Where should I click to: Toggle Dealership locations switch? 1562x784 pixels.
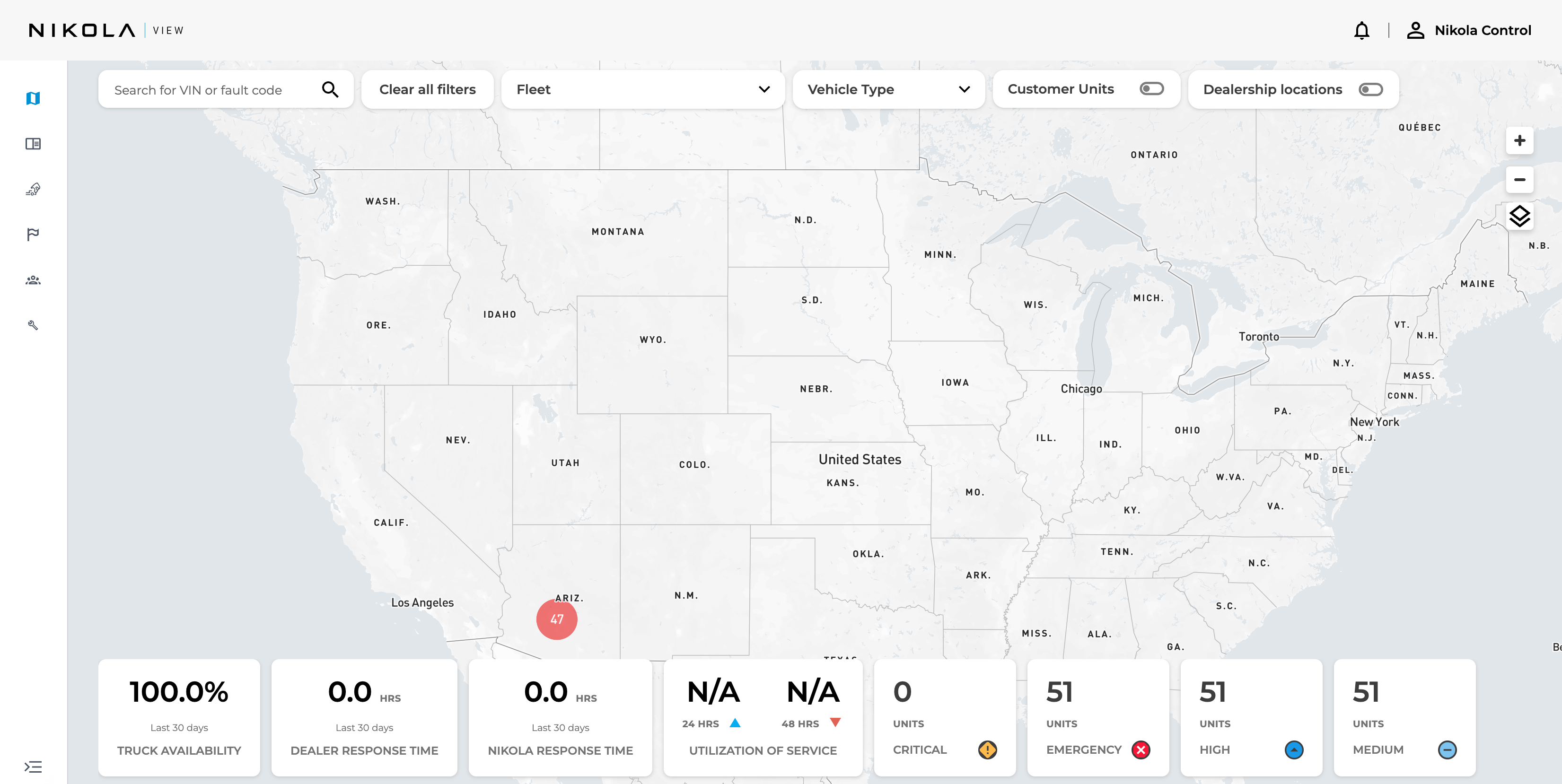click(x=1370, y=90)
